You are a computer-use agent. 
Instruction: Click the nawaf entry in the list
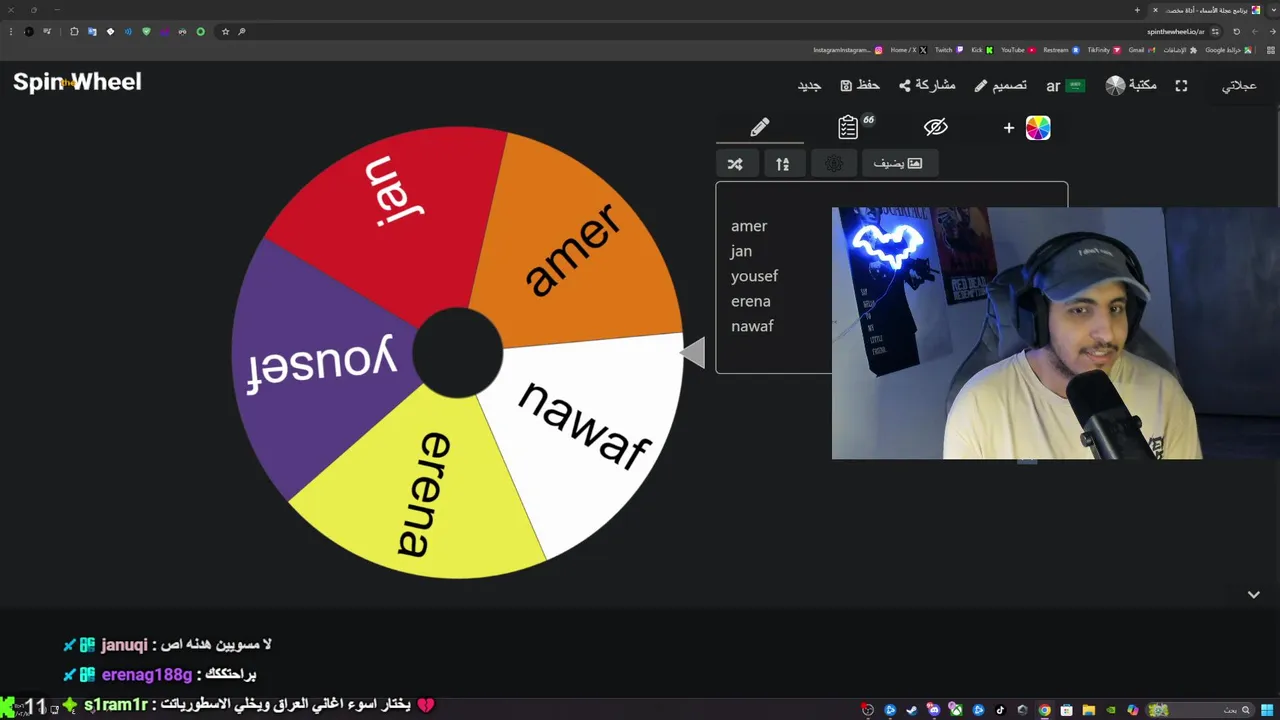click(752, 326)
